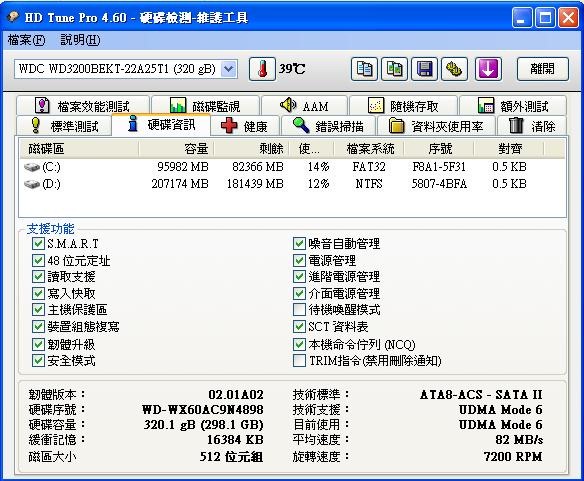This screenshot has width=584, height=481.
Task: Toggle the 寫入快取 checkbox
Action: (x=38, y=293)
